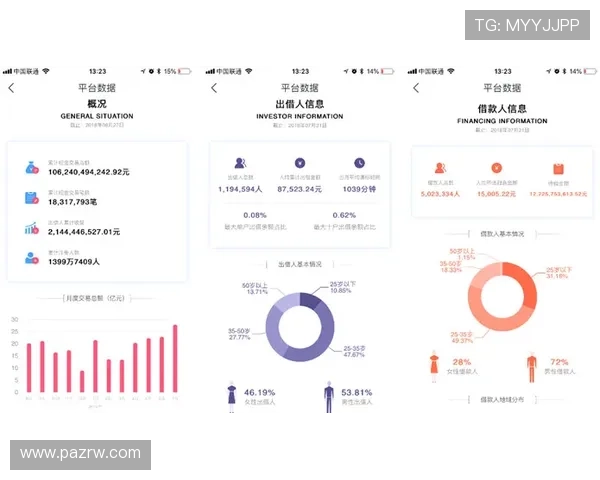600x480 pixels.
Task: Tap the 15,005.22元 value
Action: click(x=496, y=194)
